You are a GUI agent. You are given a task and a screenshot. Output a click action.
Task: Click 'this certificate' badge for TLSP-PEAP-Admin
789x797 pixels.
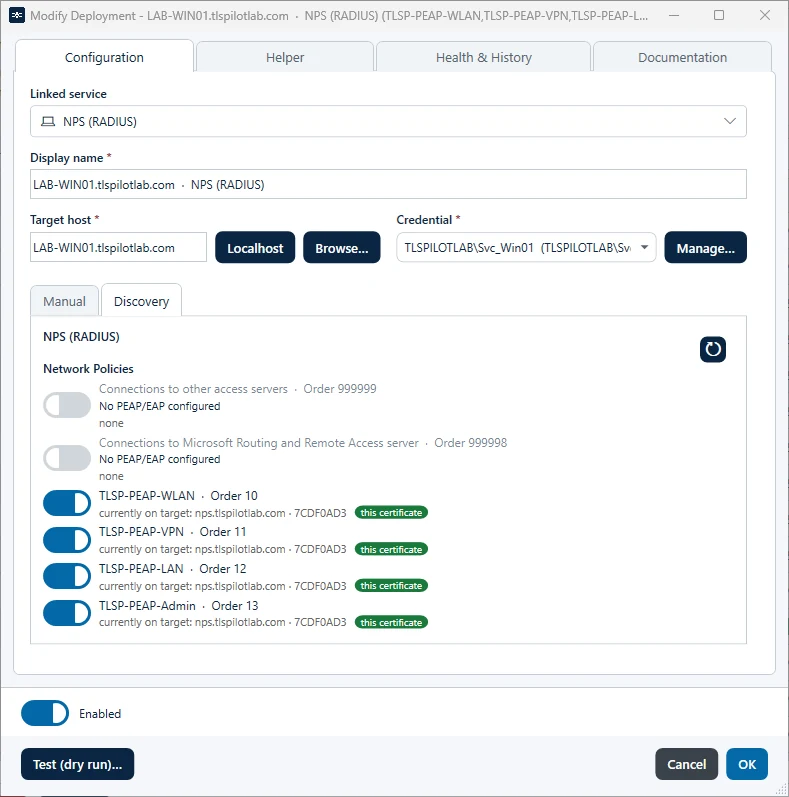(x=391, y=622)
